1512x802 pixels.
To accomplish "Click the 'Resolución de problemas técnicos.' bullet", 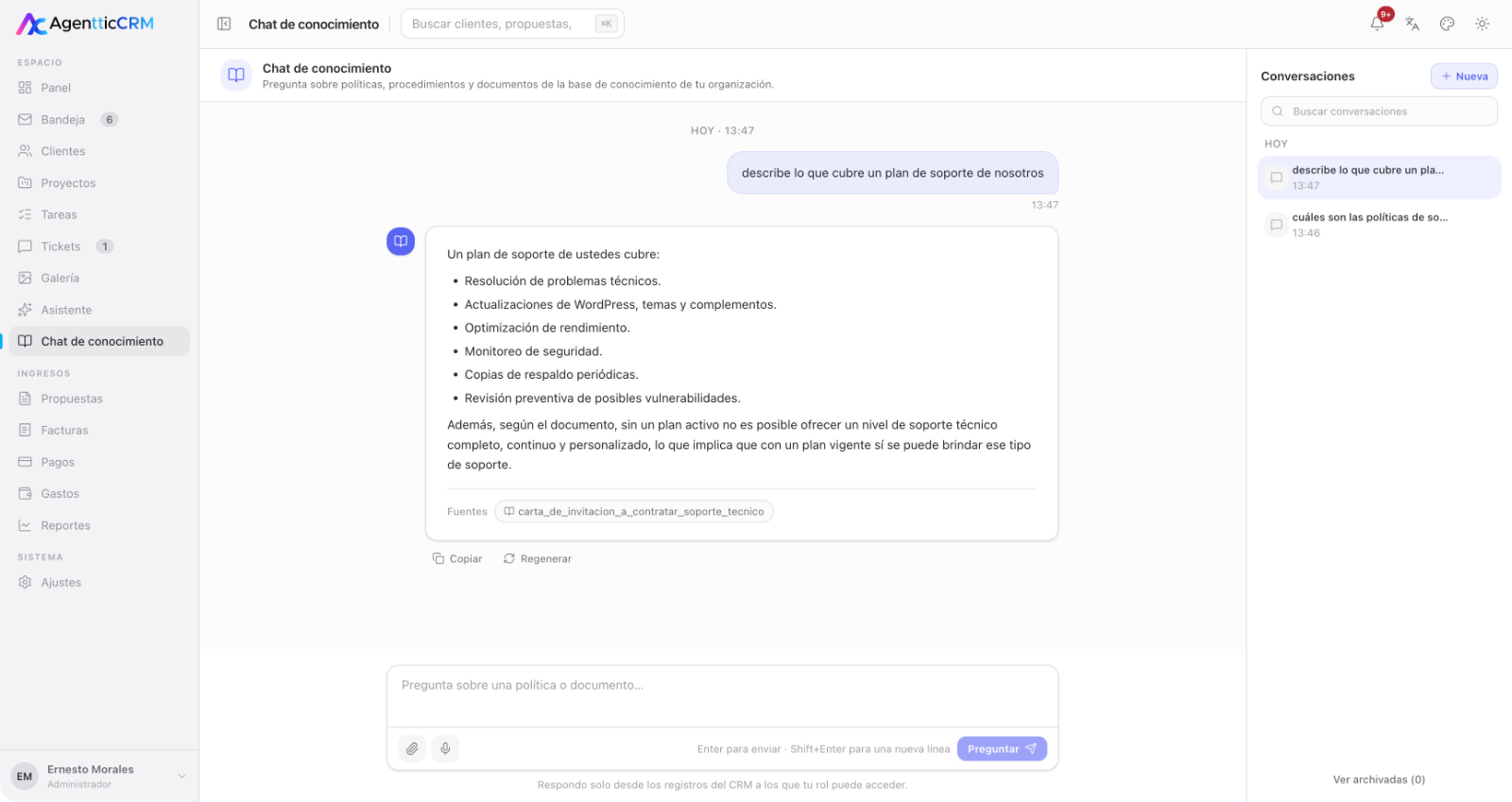I will click(x=562, y=282).
